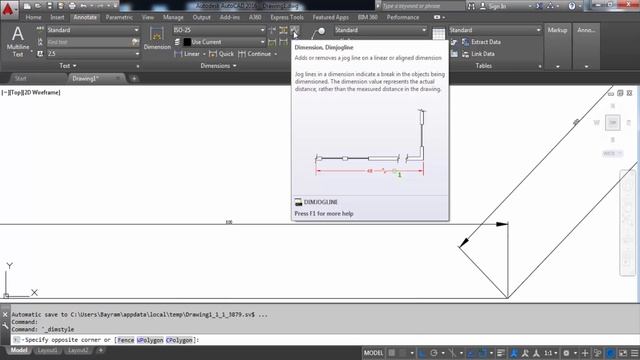
Task: Select the WPolygon command option
Action: point(150,340)
